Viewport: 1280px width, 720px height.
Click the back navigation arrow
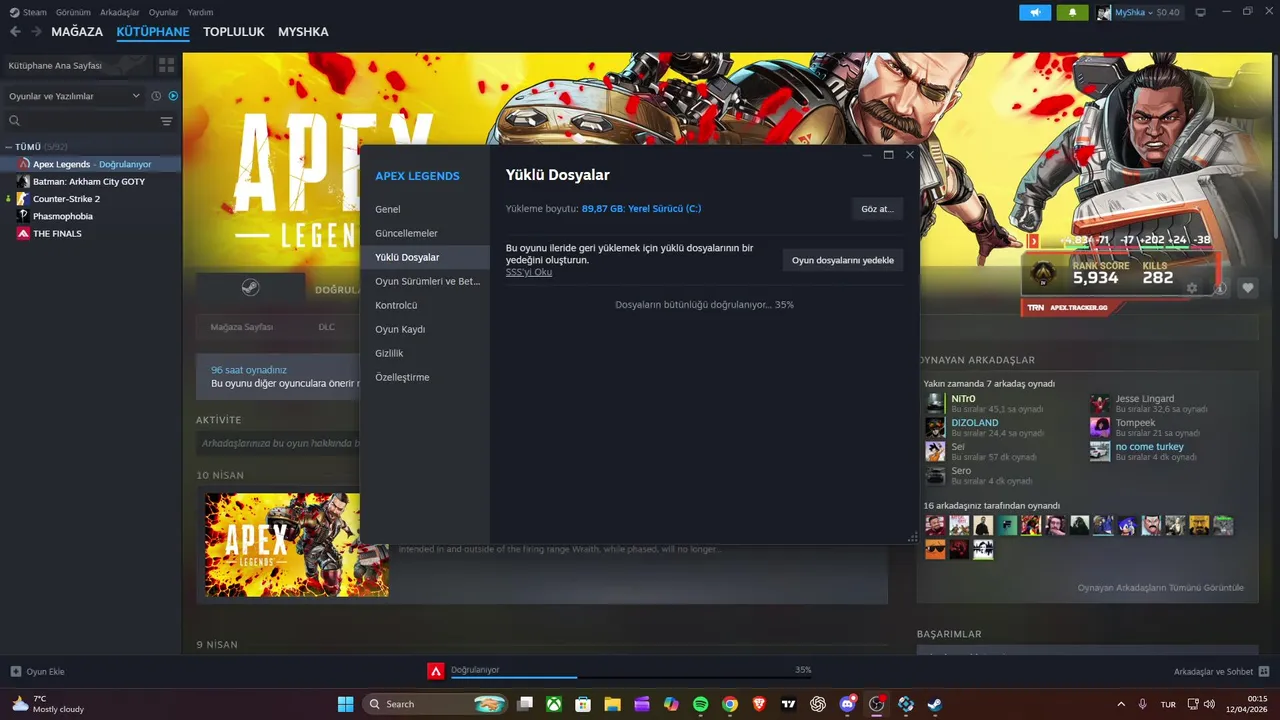tap(15, 32)
